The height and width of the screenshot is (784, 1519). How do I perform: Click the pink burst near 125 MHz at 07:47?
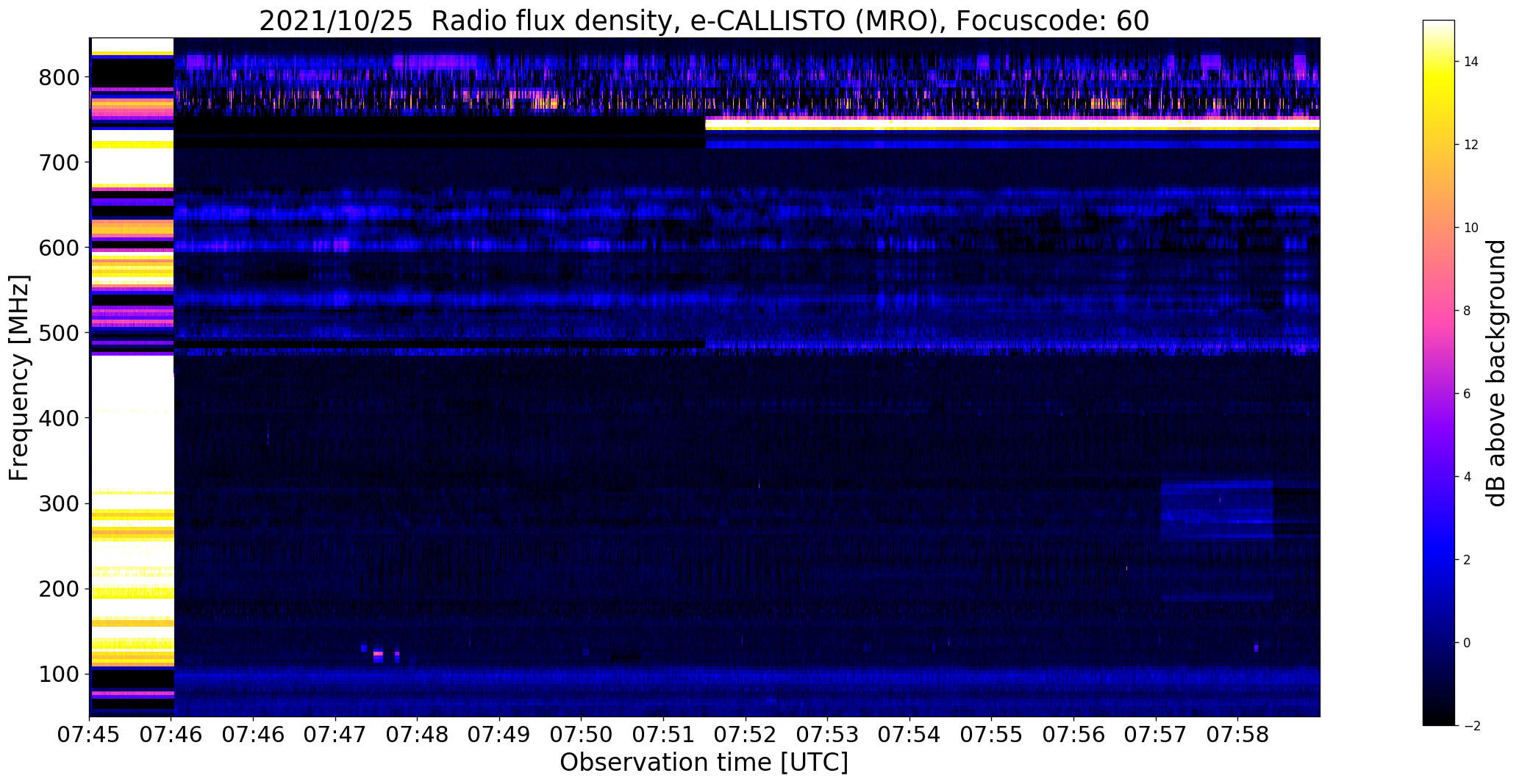tap(378, 653)
